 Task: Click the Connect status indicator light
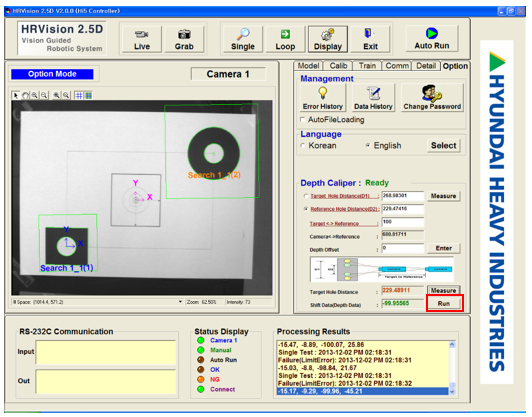coord(201,389)
